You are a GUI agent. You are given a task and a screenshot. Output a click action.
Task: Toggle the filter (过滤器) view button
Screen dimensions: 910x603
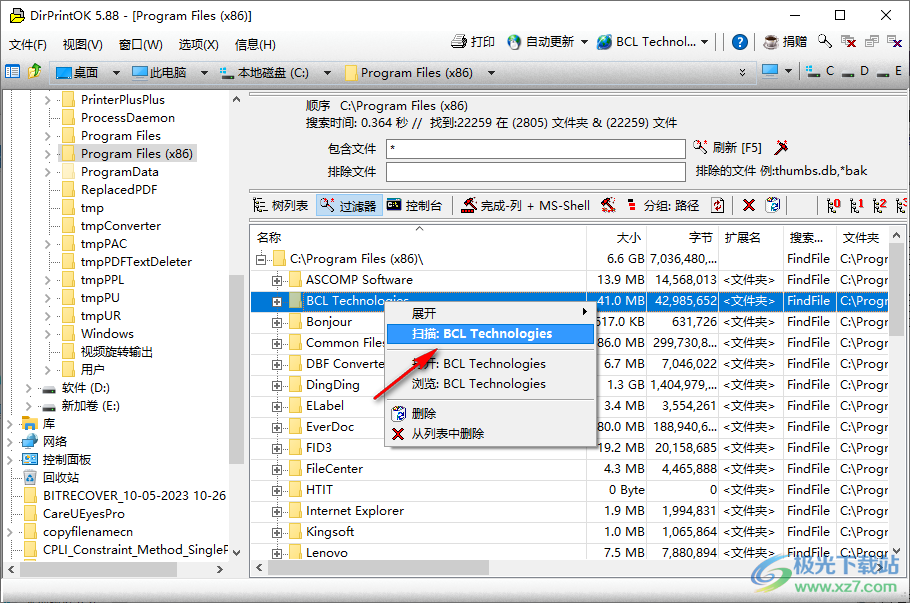(348, 205)
